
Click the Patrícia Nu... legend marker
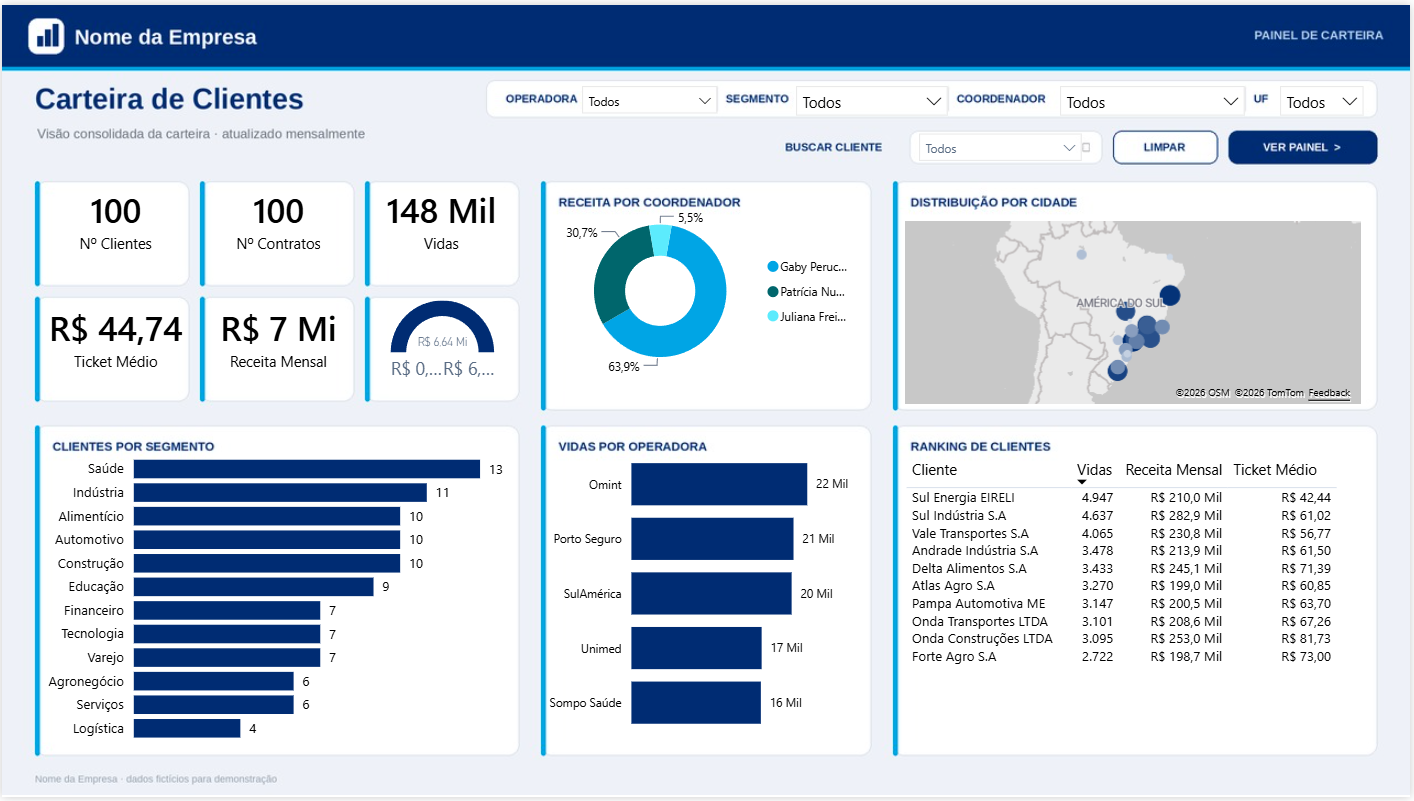click(x=773, y=292)
